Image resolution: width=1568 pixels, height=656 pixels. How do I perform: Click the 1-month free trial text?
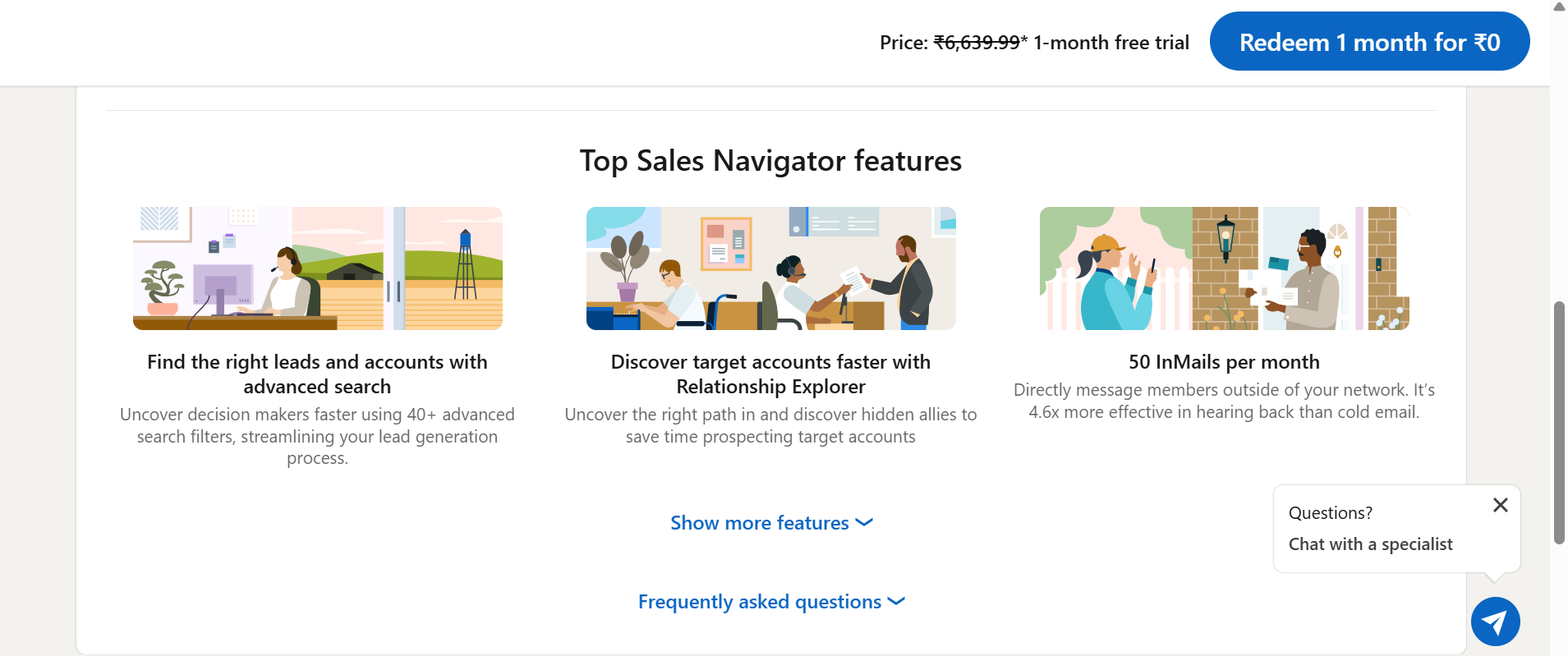click(x=1111, y=43)
